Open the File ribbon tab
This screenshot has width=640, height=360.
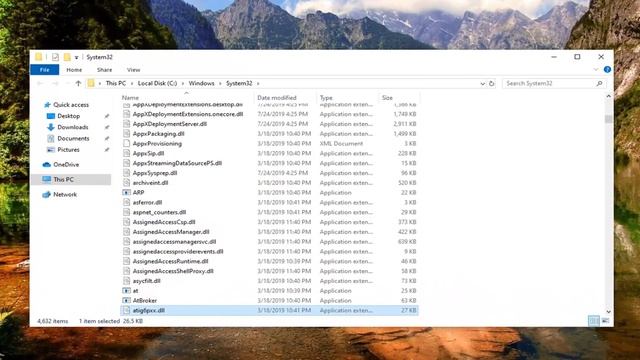44,70
